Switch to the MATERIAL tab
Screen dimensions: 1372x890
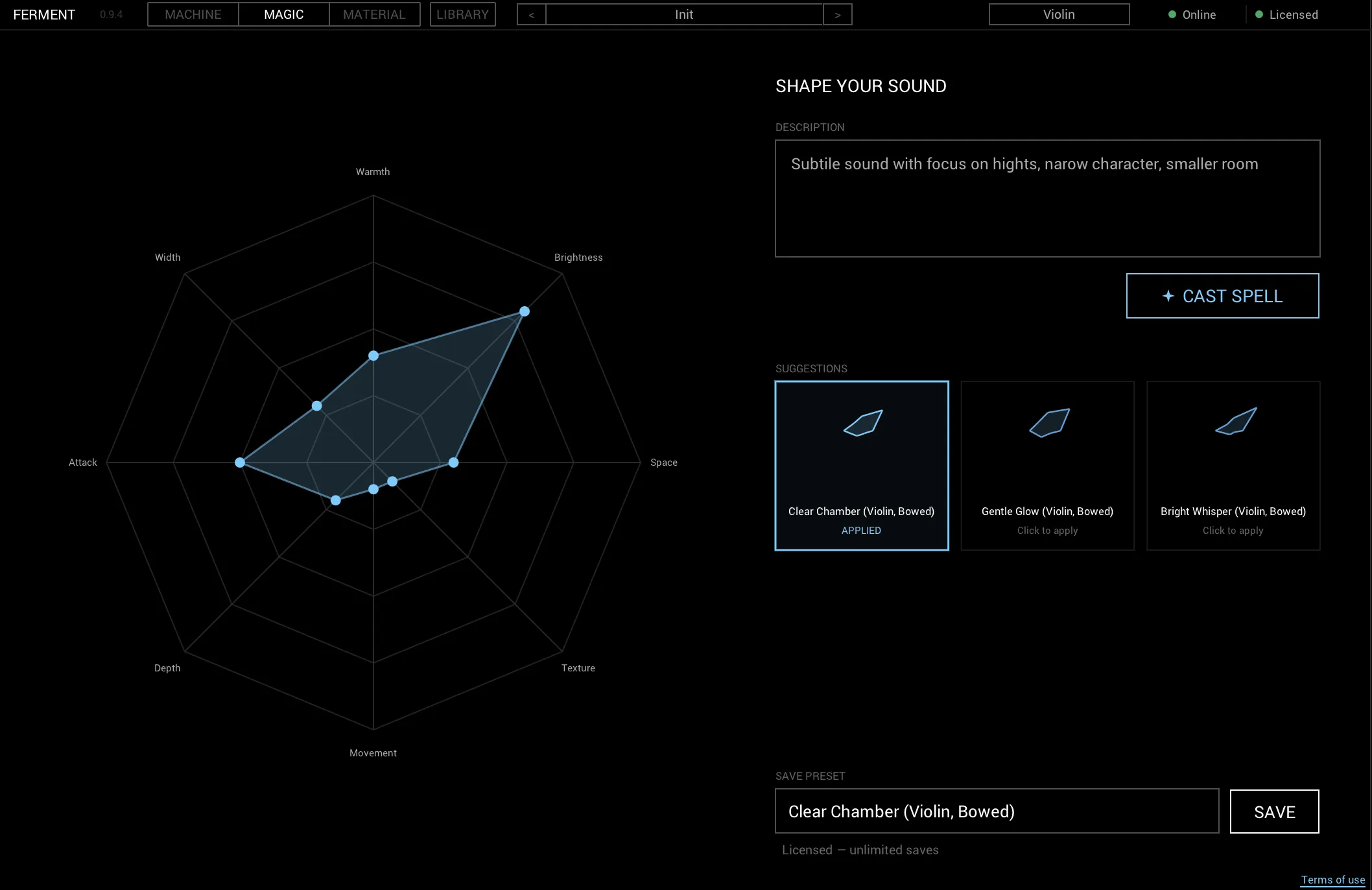[x=374, y=14]
